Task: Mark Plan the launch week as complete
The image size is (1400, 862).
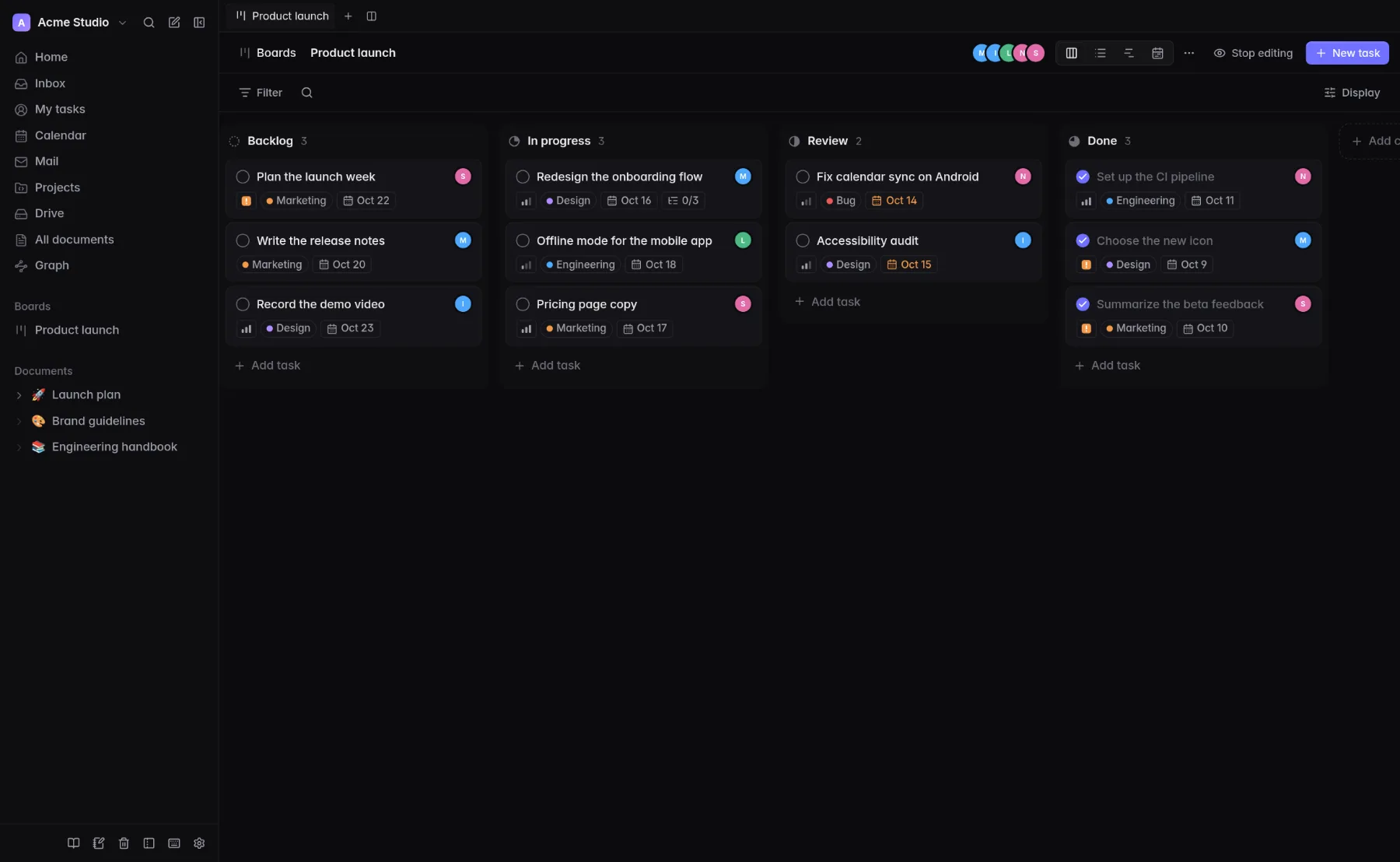Action: click(x=243, y=177)
